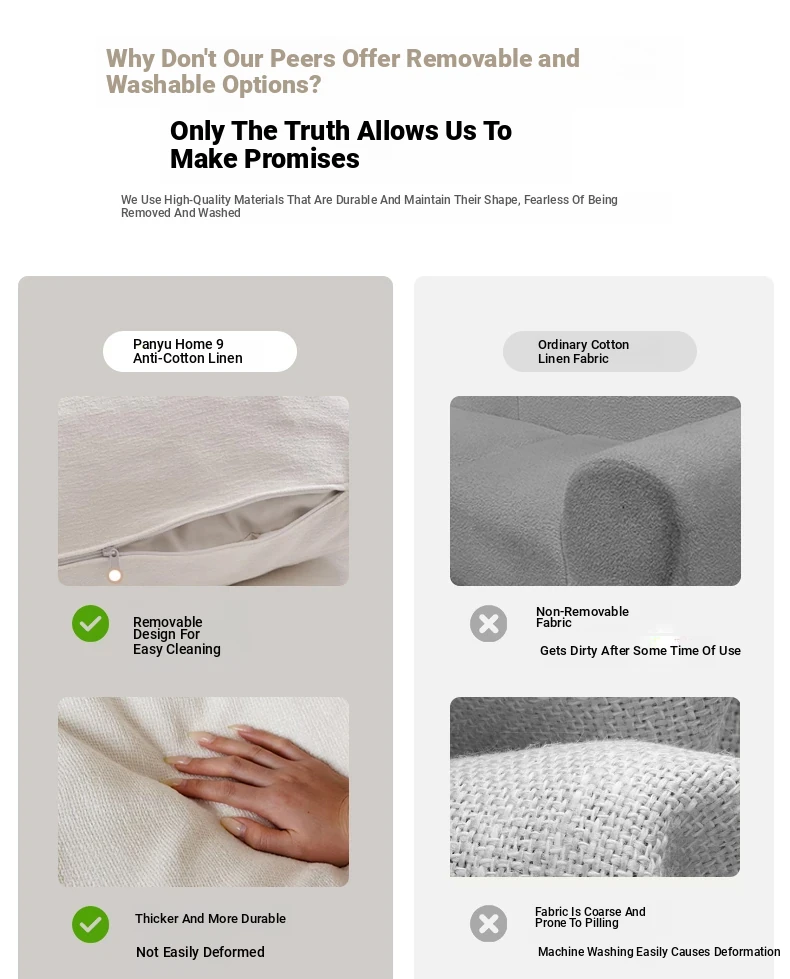The width and height of the screenshot is (790, 979).
Task: Click the Gets Dirty After Some Time text
Action: 640,651
